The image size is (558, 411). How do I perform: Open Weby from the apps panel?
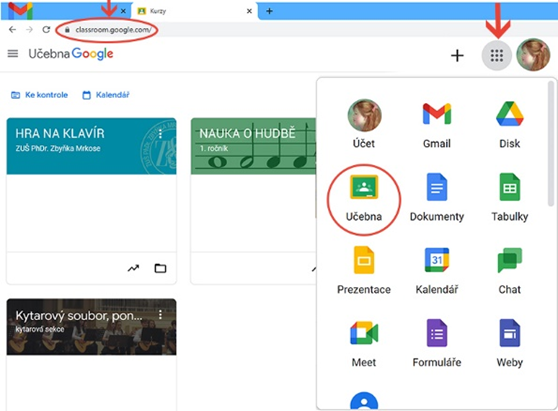[x=510, y=343]
